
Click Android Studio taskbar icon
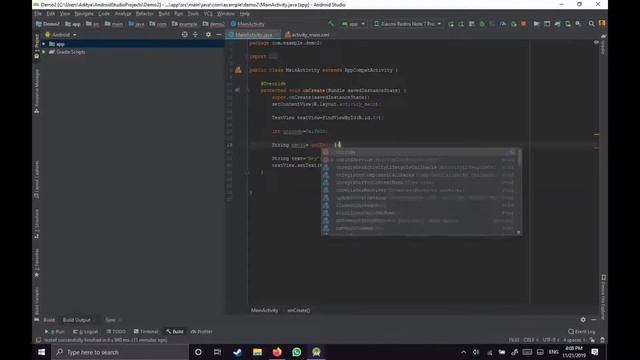[x=316, y=352]
